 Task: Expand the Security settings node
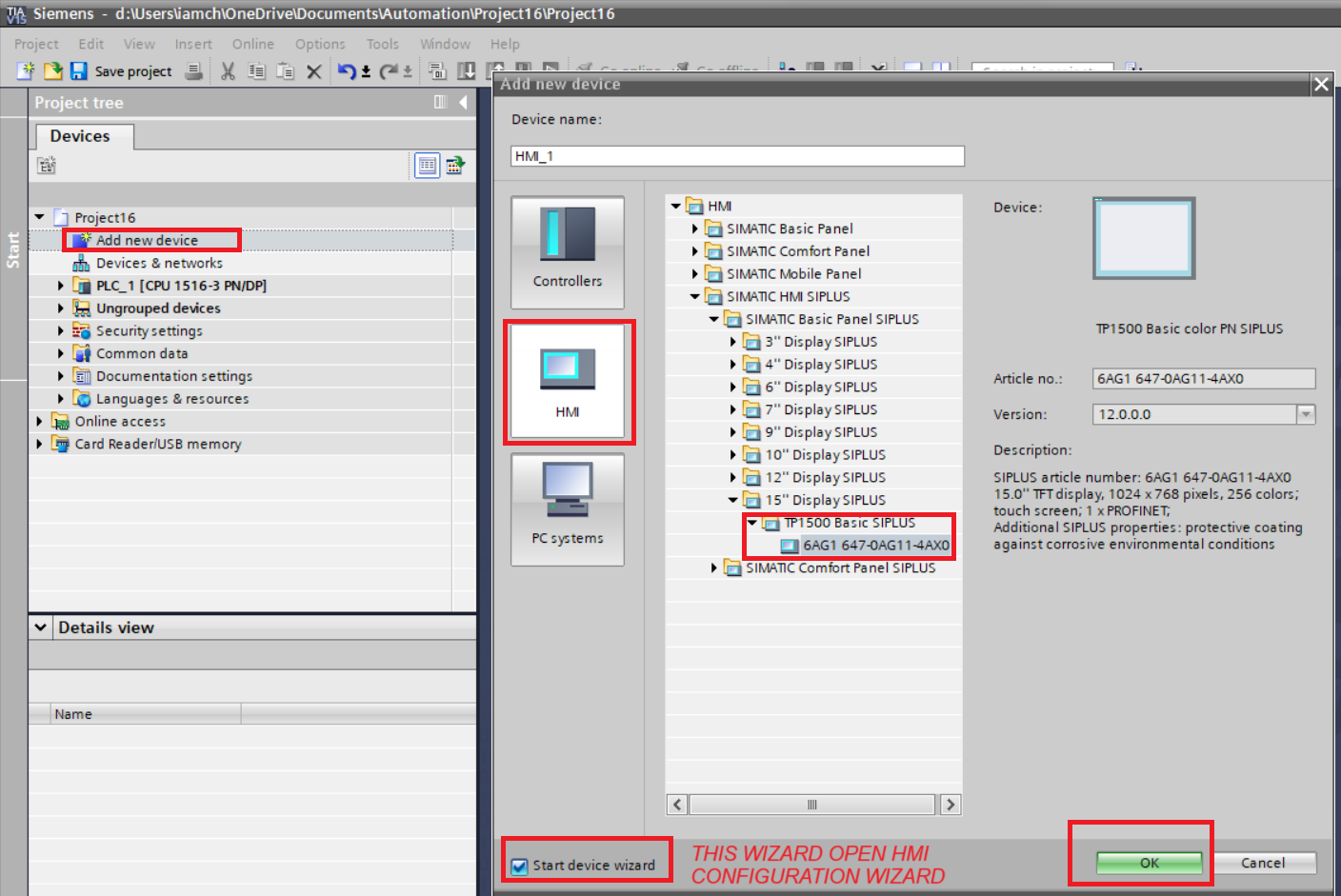[x=61, y=330]
